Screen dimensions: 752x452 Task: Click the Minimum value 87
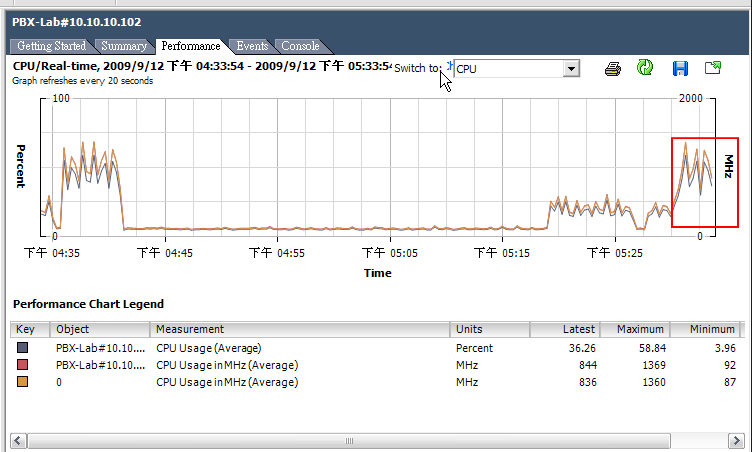[730, 382]
